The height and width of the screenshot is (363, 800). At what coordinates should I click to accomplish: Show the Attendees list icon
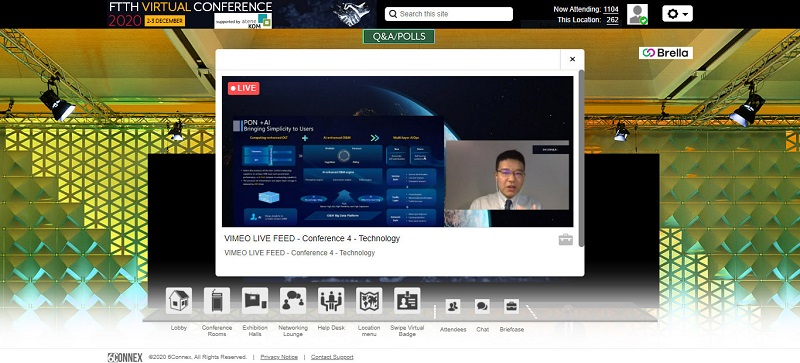[453, 306]
